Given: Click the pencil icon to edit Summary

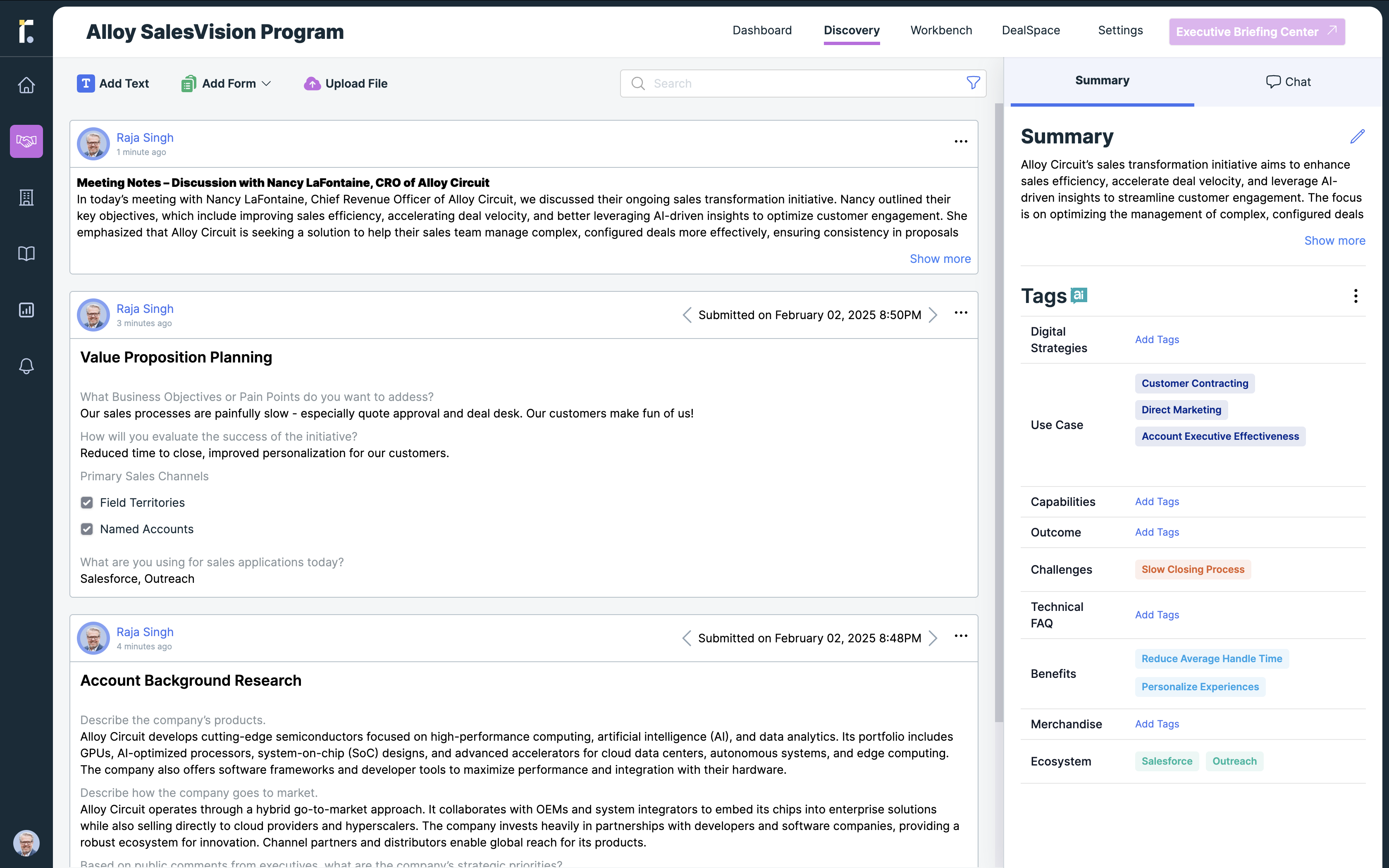Looking at the screenshot, I should point(1357,137).
